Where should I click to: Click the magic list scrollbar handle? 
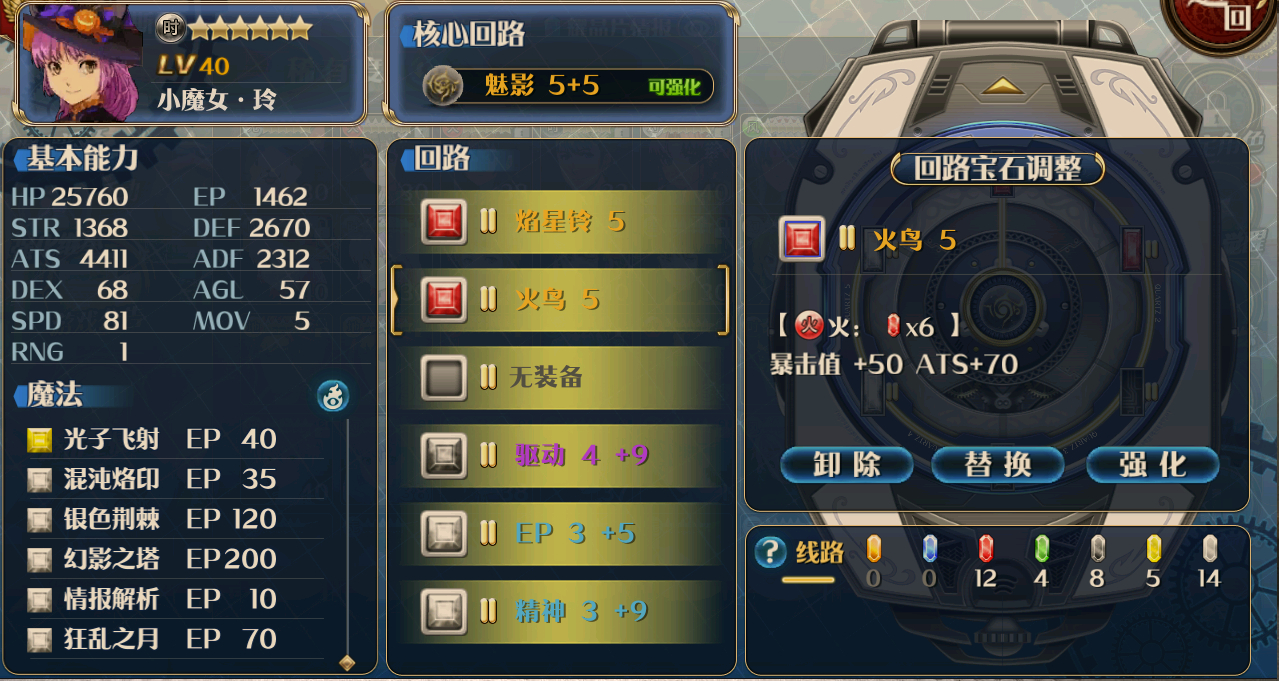coord(347,662)
